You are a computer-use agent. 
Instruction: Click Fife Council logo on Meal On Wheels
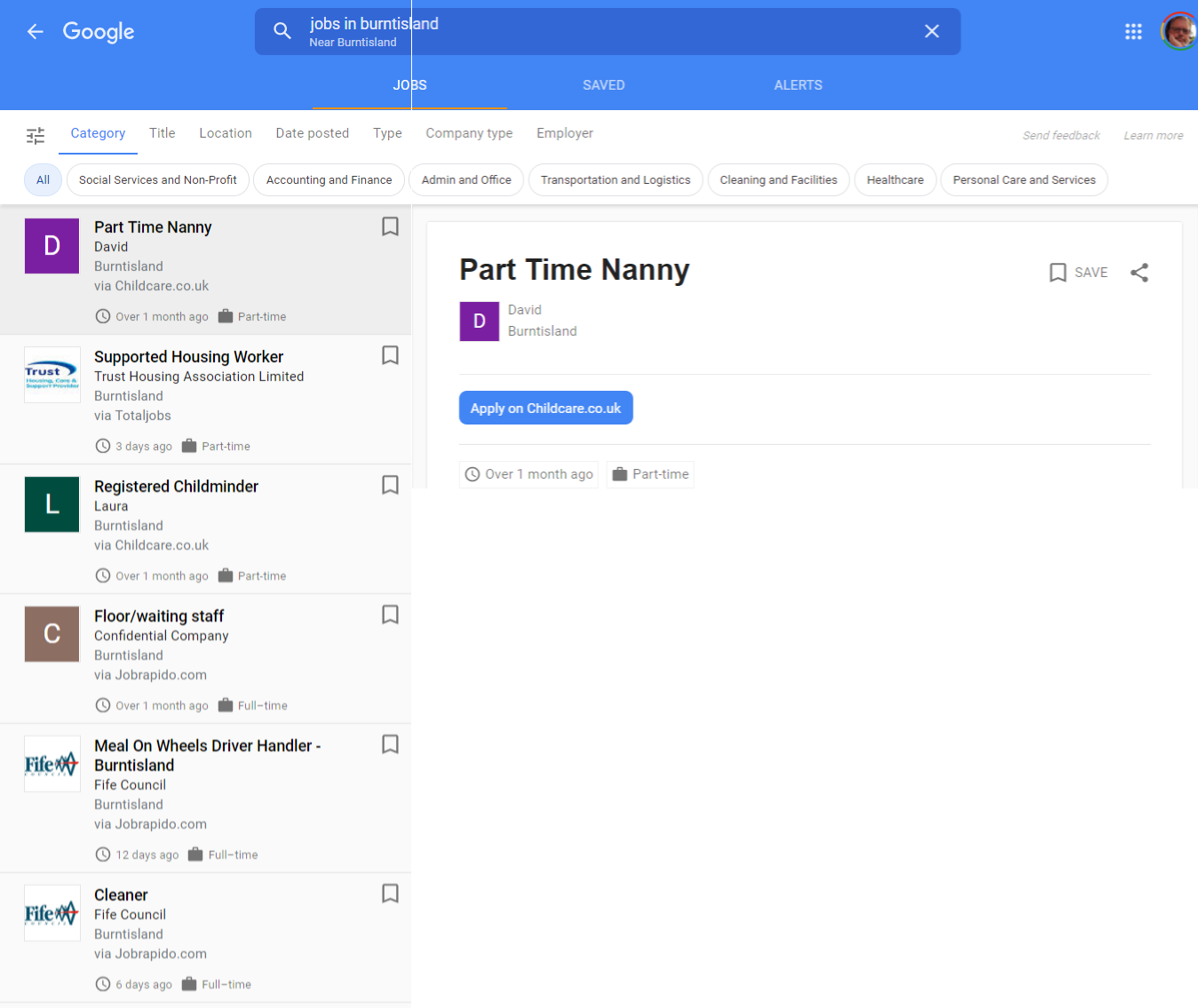52,764
